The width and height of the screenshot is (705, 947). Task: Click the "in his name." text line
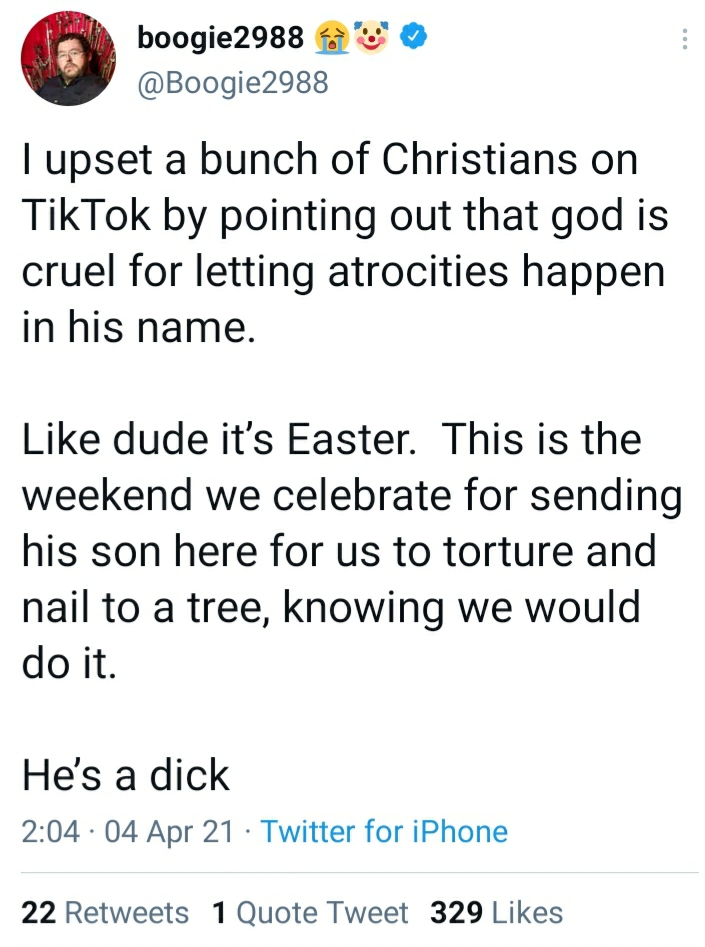click(133, 327)
